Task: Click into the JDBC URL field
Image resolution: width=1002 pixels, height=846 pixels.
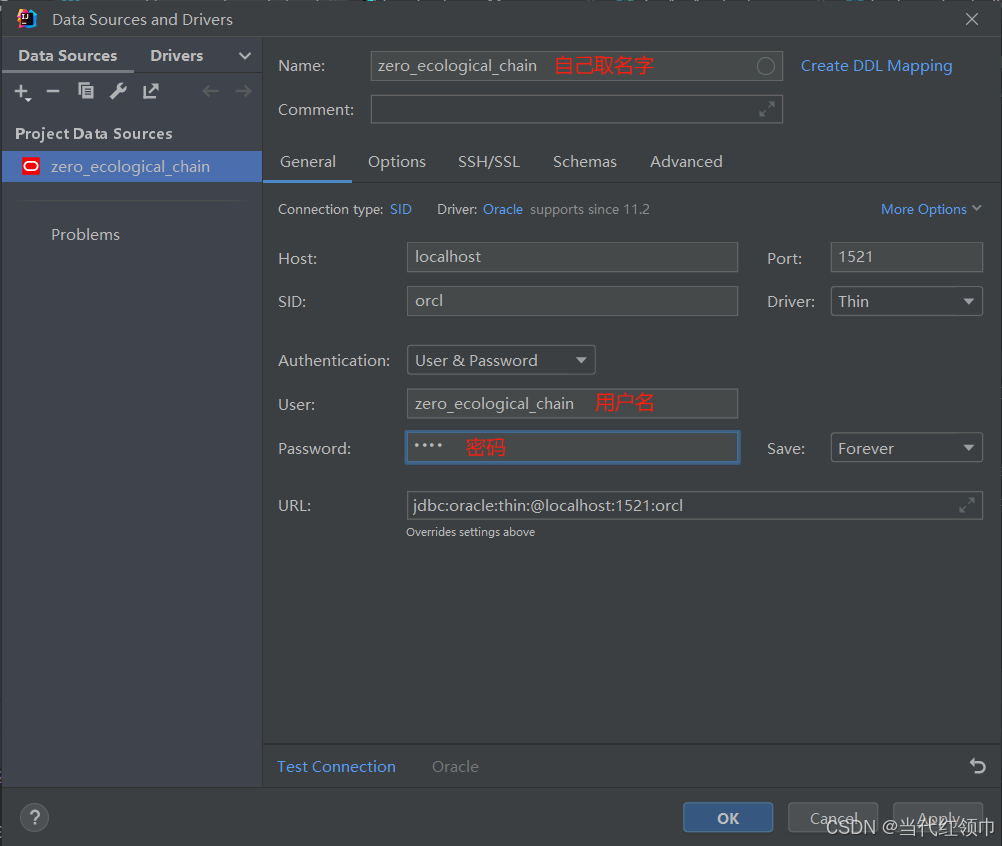Action: pyautogui.click(x=694, y=505)
